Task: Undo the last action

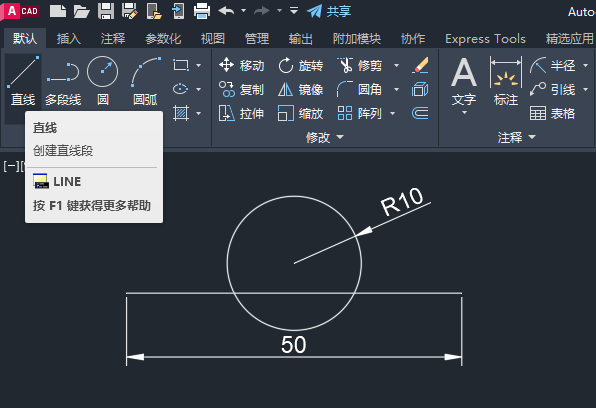Action: (x=227, y=11)
